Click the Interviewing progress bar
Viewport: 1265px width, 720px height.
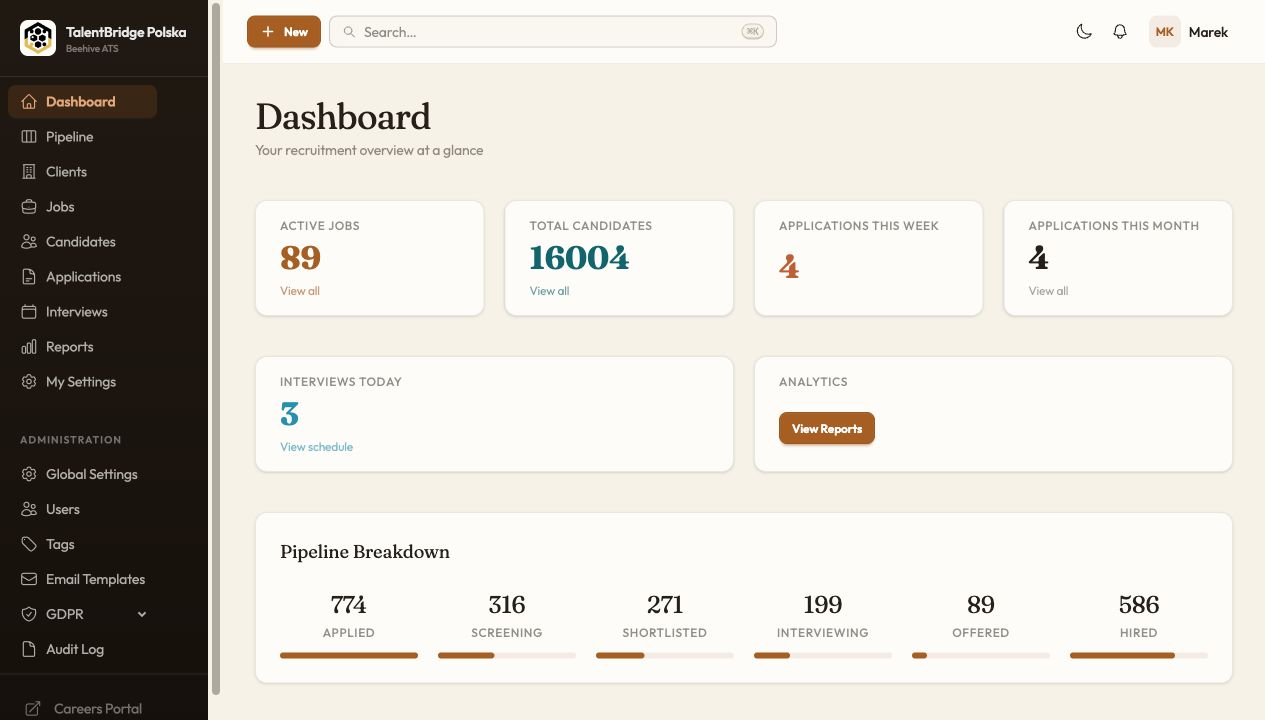tap(823, 656)
